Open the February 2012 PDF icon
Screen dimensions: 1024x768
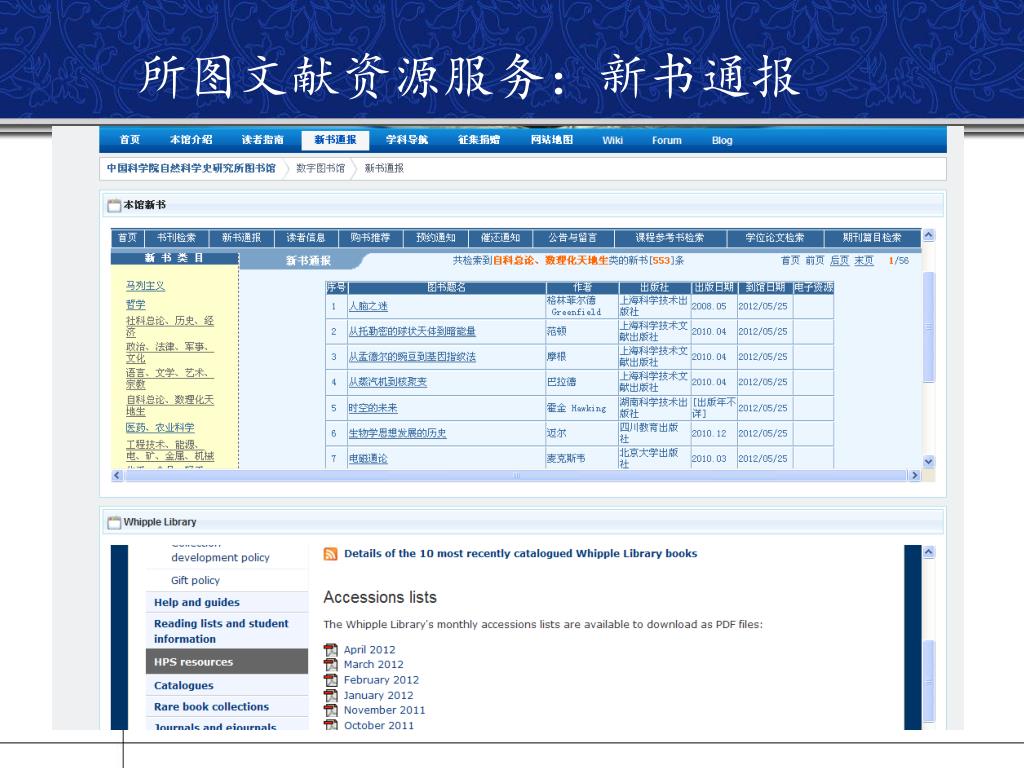(x=331, y=680)
